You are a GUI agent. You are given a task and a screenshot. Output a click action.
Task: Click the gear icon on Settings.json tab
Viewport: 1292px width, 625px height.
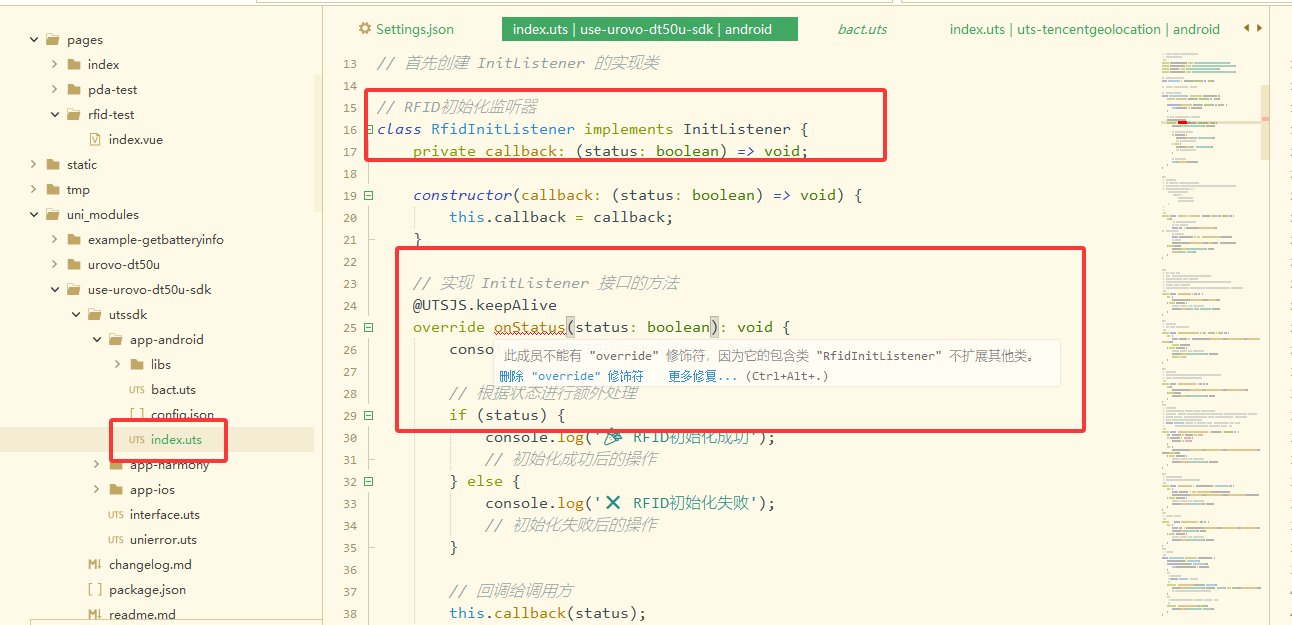365,29
